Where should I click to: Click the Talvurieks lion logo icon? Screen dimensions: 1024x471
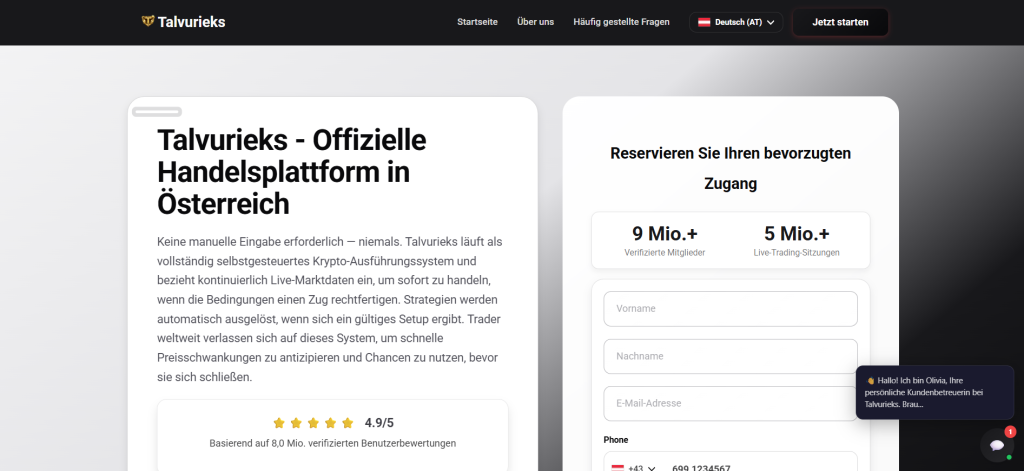pos(148,22)
